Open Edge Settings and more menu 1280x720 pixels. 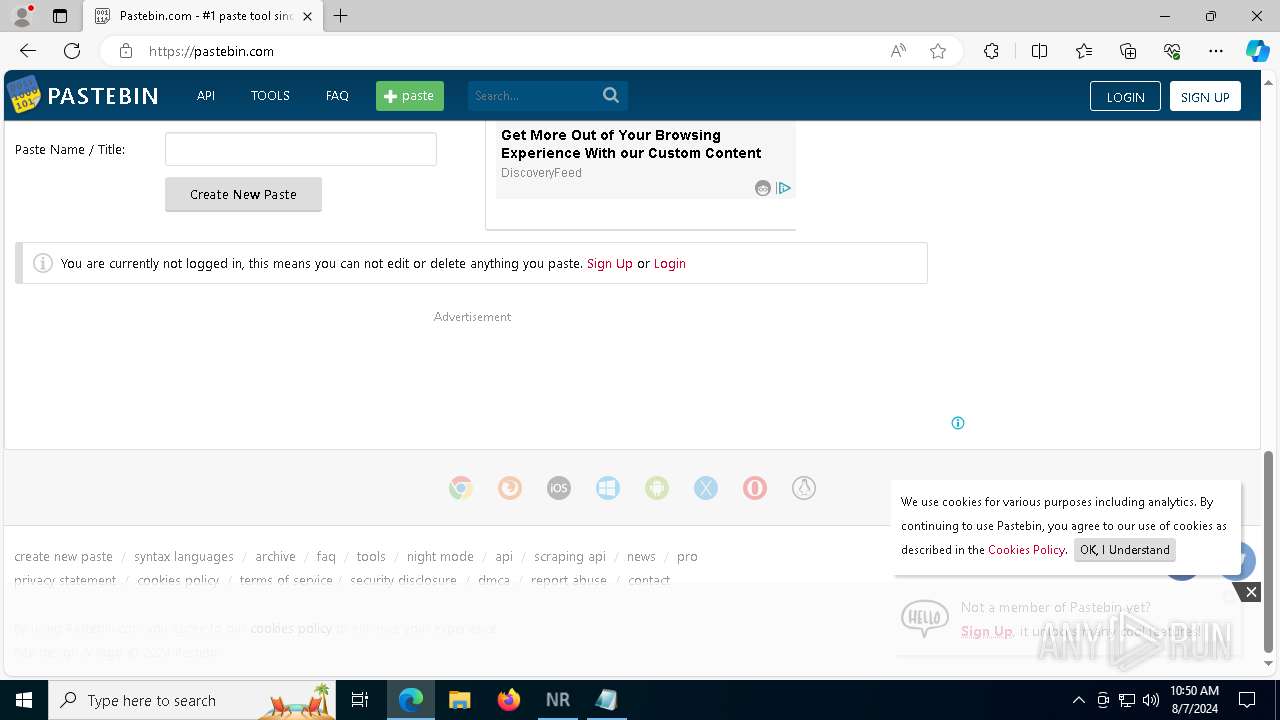coord(1216,51)
